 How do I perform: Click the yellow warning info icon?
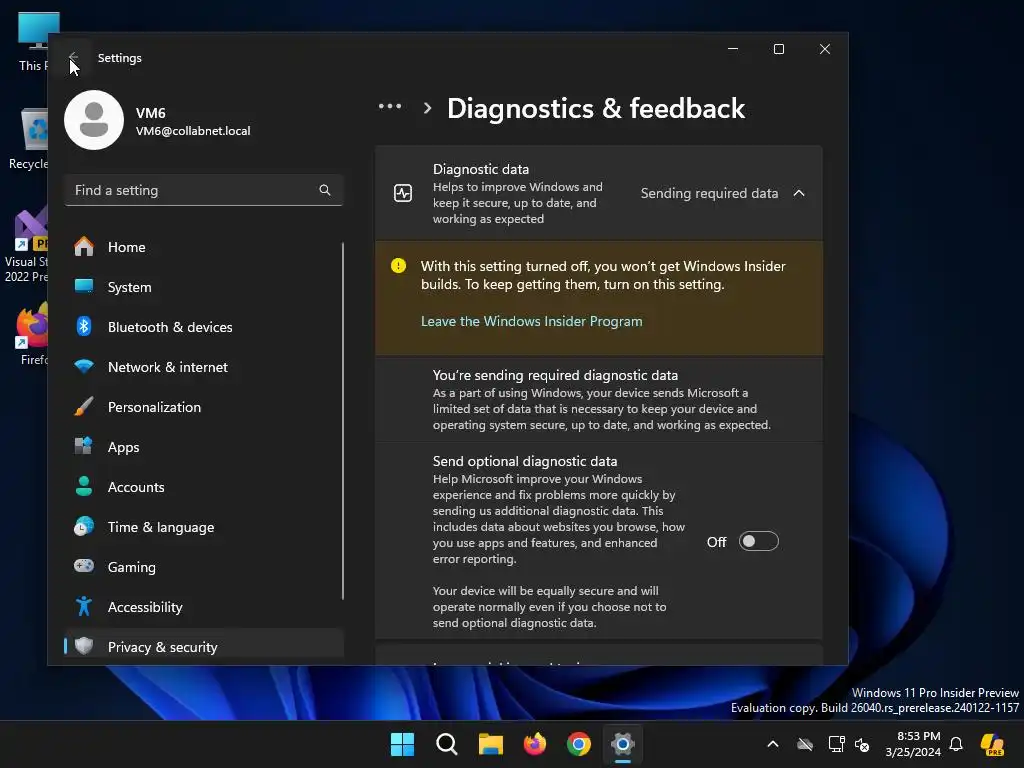point(398,266)
